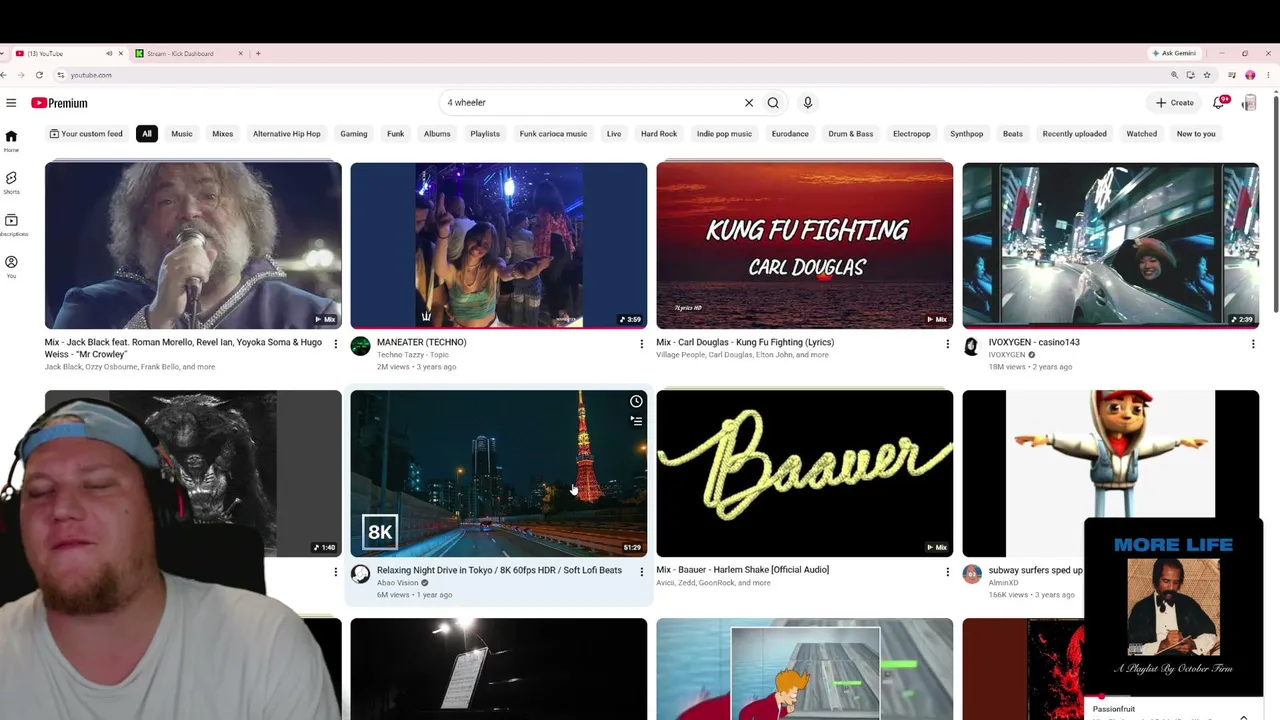This screenshot has height=720, width=1280.
Task: Start voice search with the microphone
Action: [808, 103]
